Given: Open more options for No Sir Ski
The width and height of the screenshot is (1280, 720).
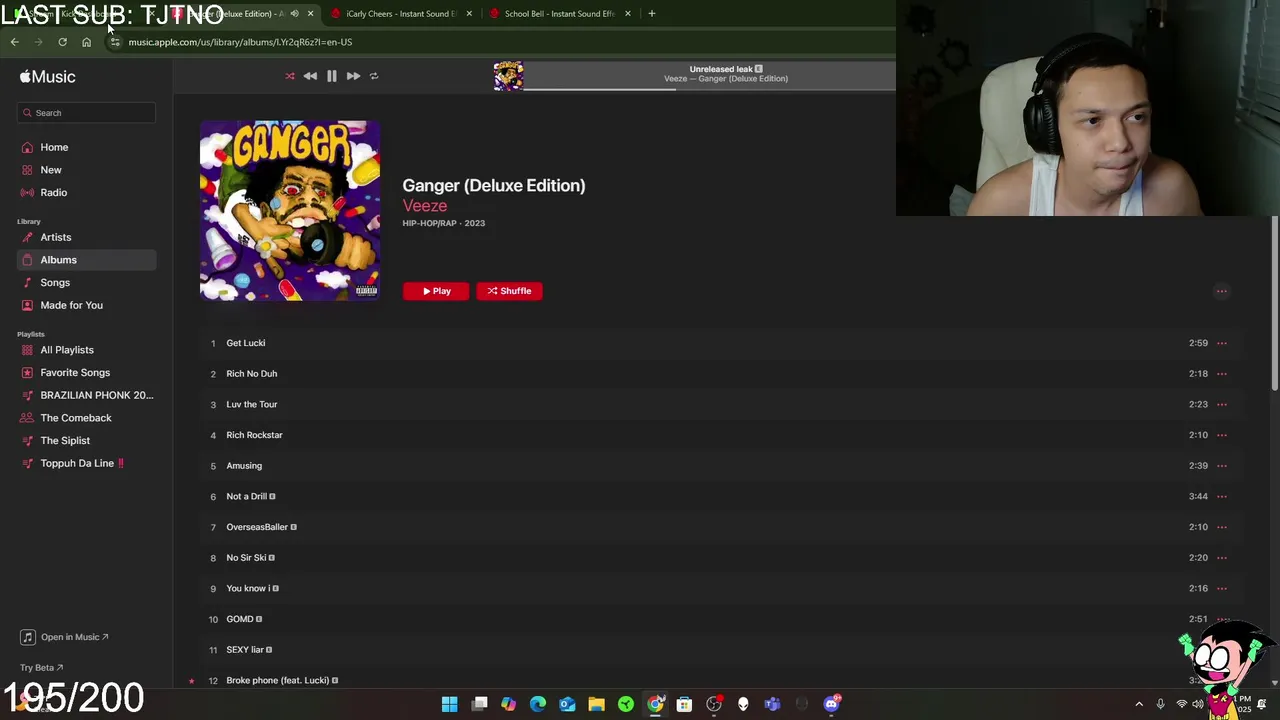Looking at the screenshot, I should [x=1221, y=558].
